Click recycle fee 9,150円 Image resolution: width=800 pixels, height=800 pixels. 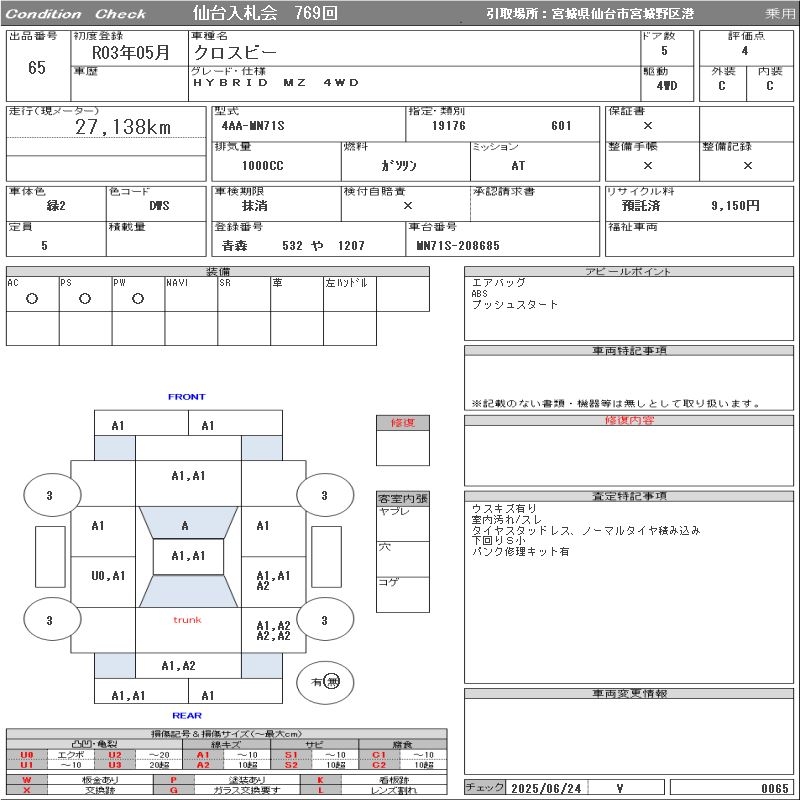pos(735,206)
